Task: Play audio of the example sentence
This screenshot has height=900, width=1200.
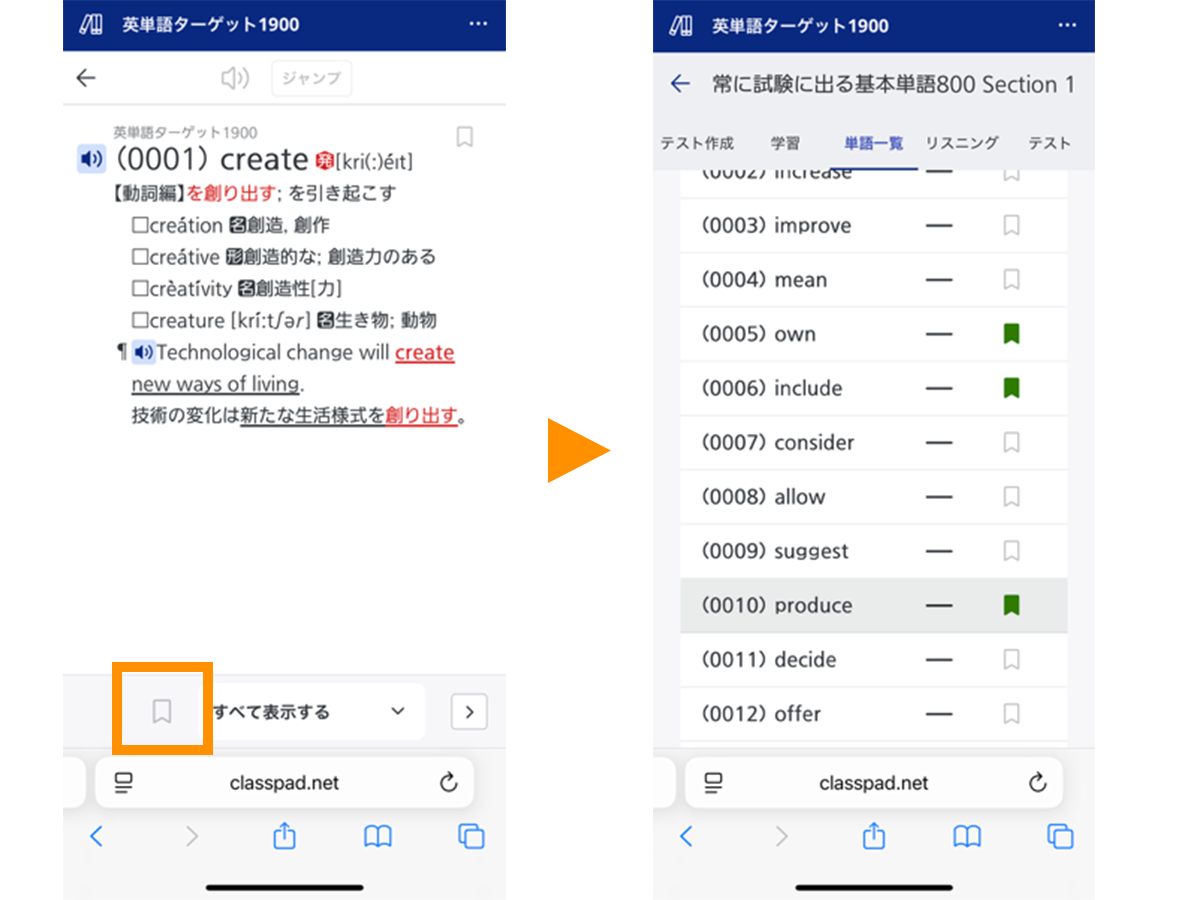Action: tap(143, 352)
